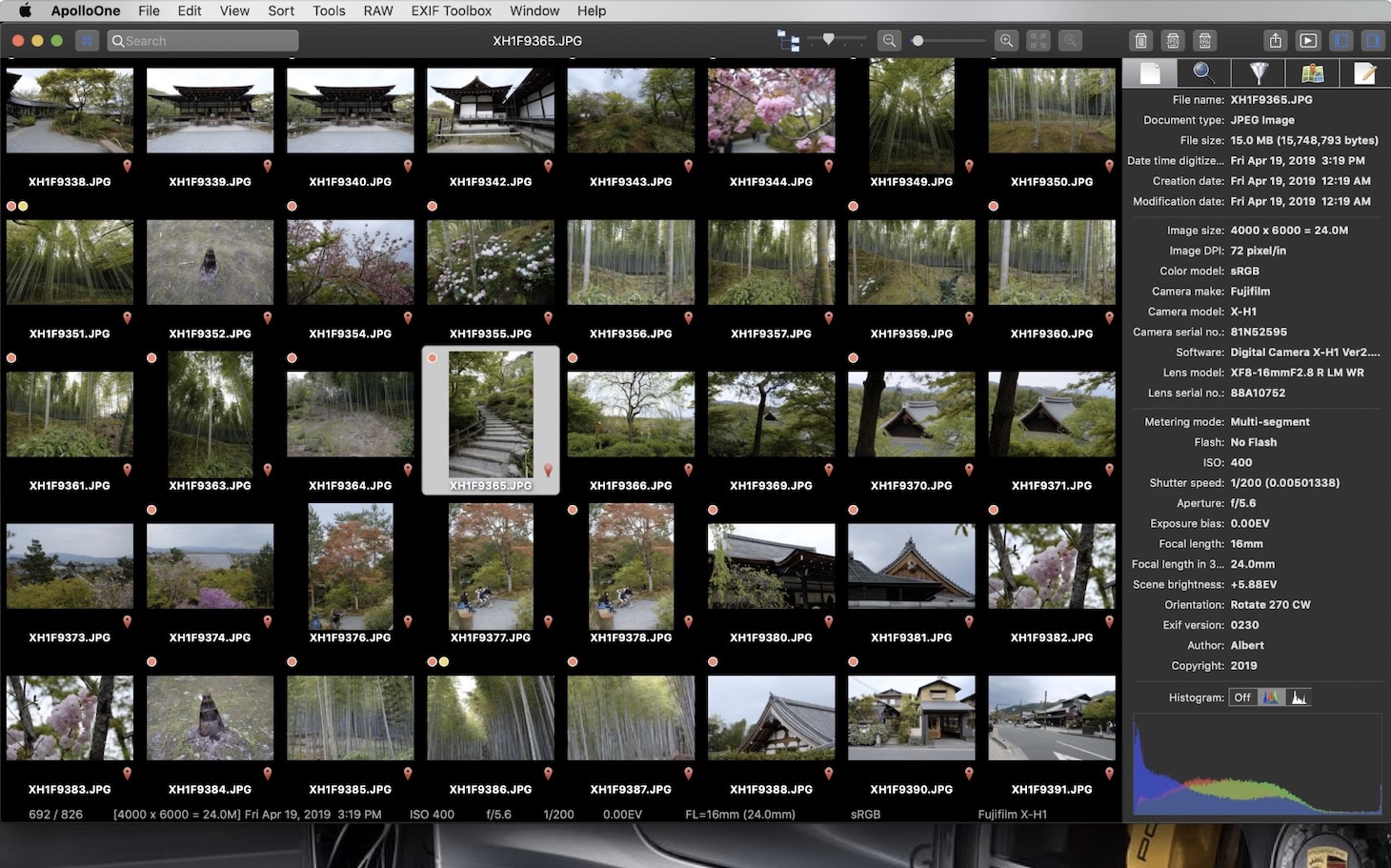
Task: Select thumbnail XH1F9390.JPG
Action: point(912,718)
